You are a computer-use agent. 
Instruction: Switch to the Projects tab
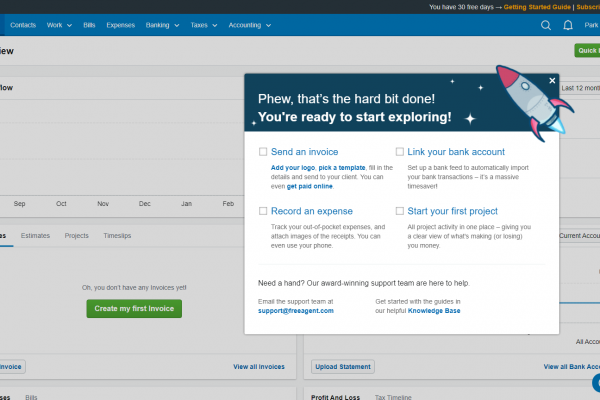pyautogui.click(x=77, y=236)
